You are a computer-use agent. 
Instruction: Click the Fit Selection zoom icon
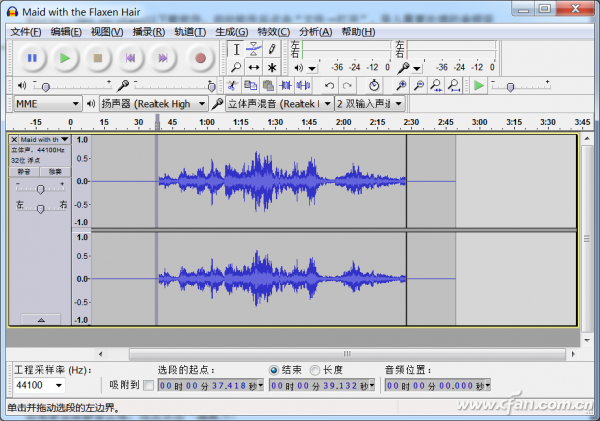click(436, 85)
